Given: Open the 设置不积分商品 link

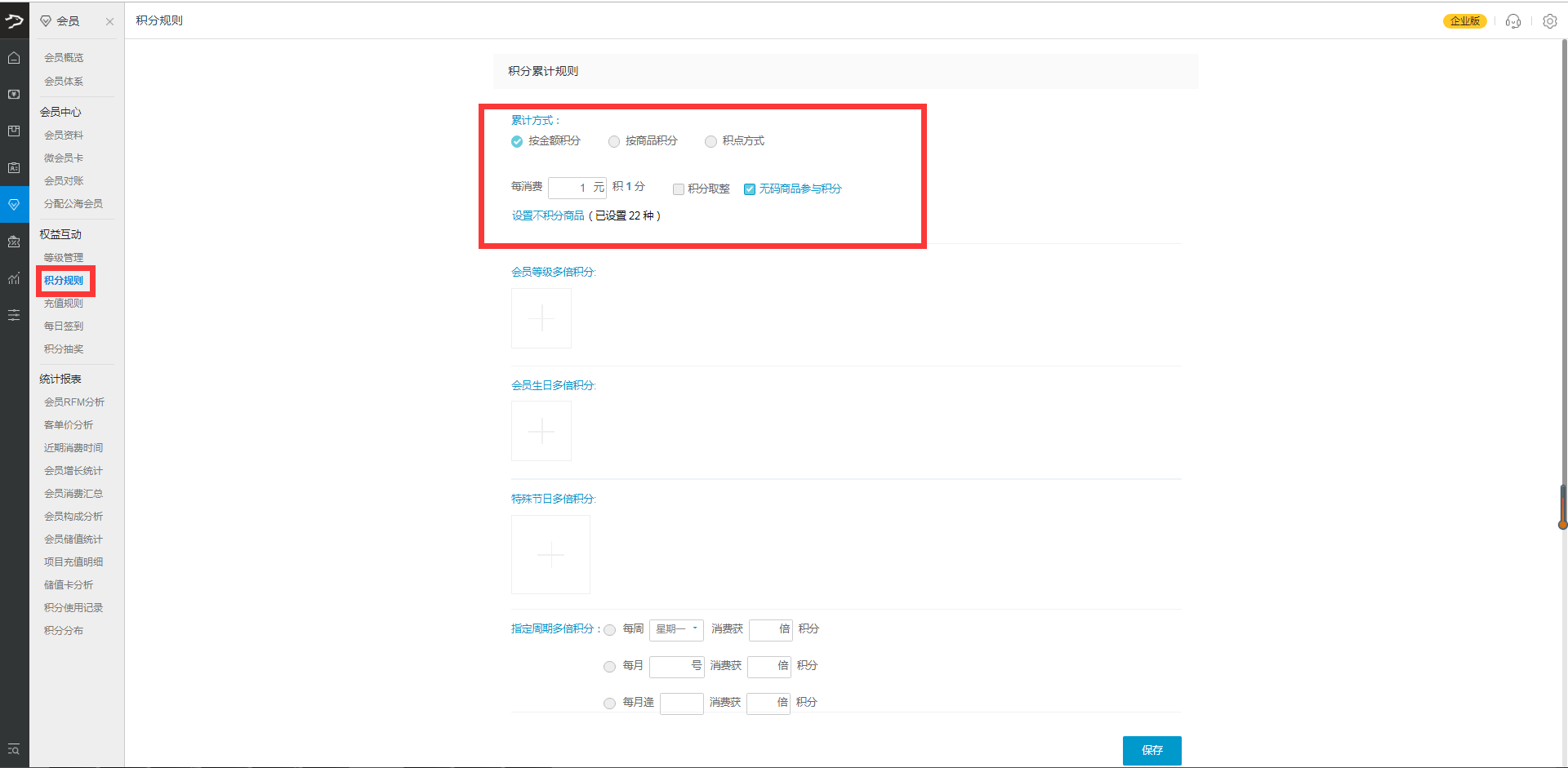Looking at the screenshot, I should click(x=548, y=216).
